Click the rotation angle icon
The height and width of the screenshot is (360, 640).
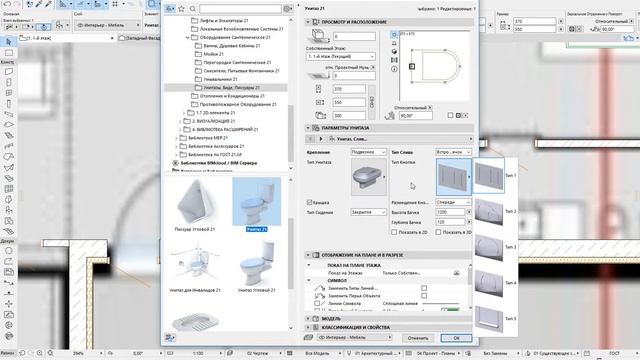click(x=390, y=116)
